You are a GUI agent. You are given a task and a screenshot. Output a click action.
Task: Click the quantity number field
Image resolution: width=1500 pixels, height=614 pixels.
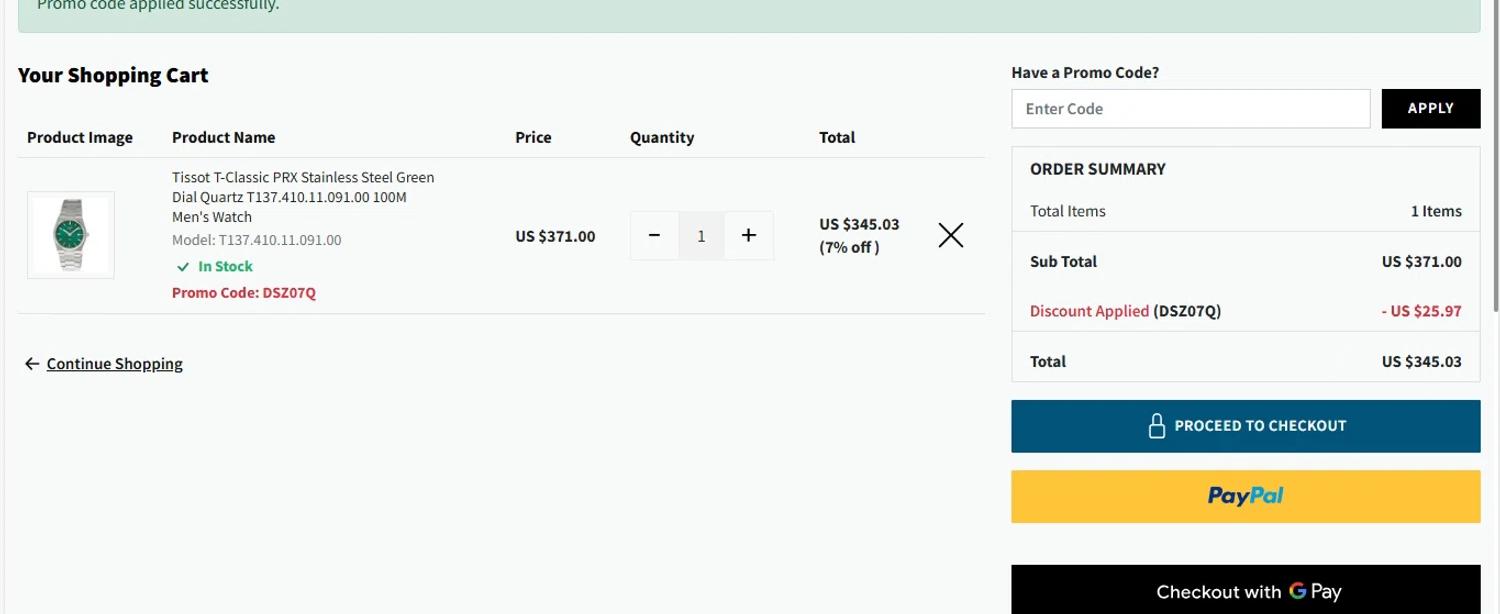tap(701, 236)
